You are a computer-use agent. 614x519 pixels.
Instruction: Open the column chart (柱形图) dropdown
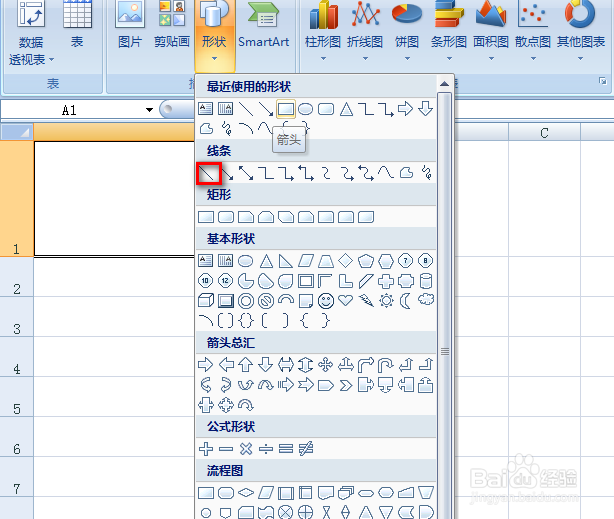coord(323,33)
